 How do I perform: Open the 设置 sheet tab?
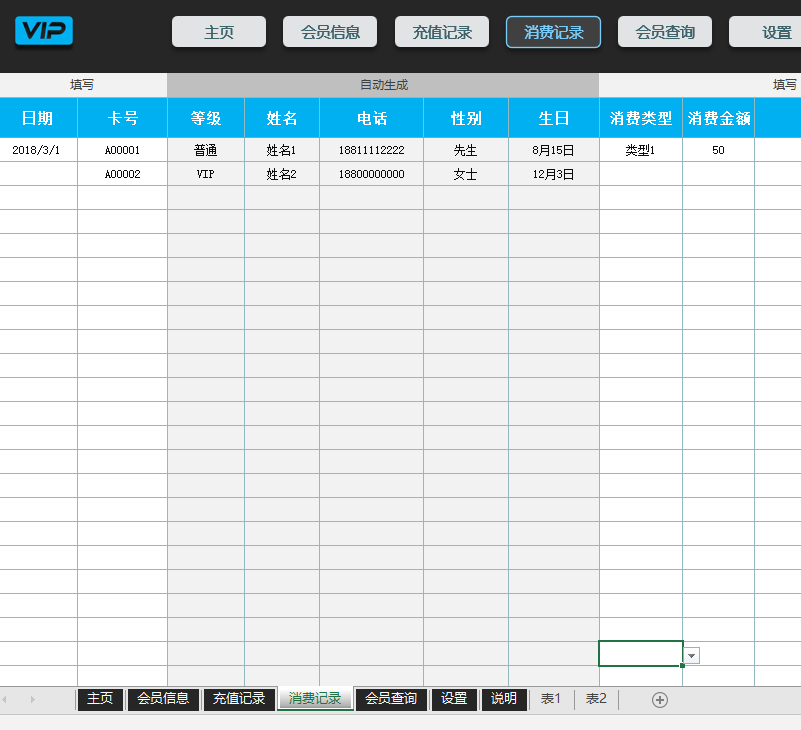pyautogui.click(x=453, y=699)
